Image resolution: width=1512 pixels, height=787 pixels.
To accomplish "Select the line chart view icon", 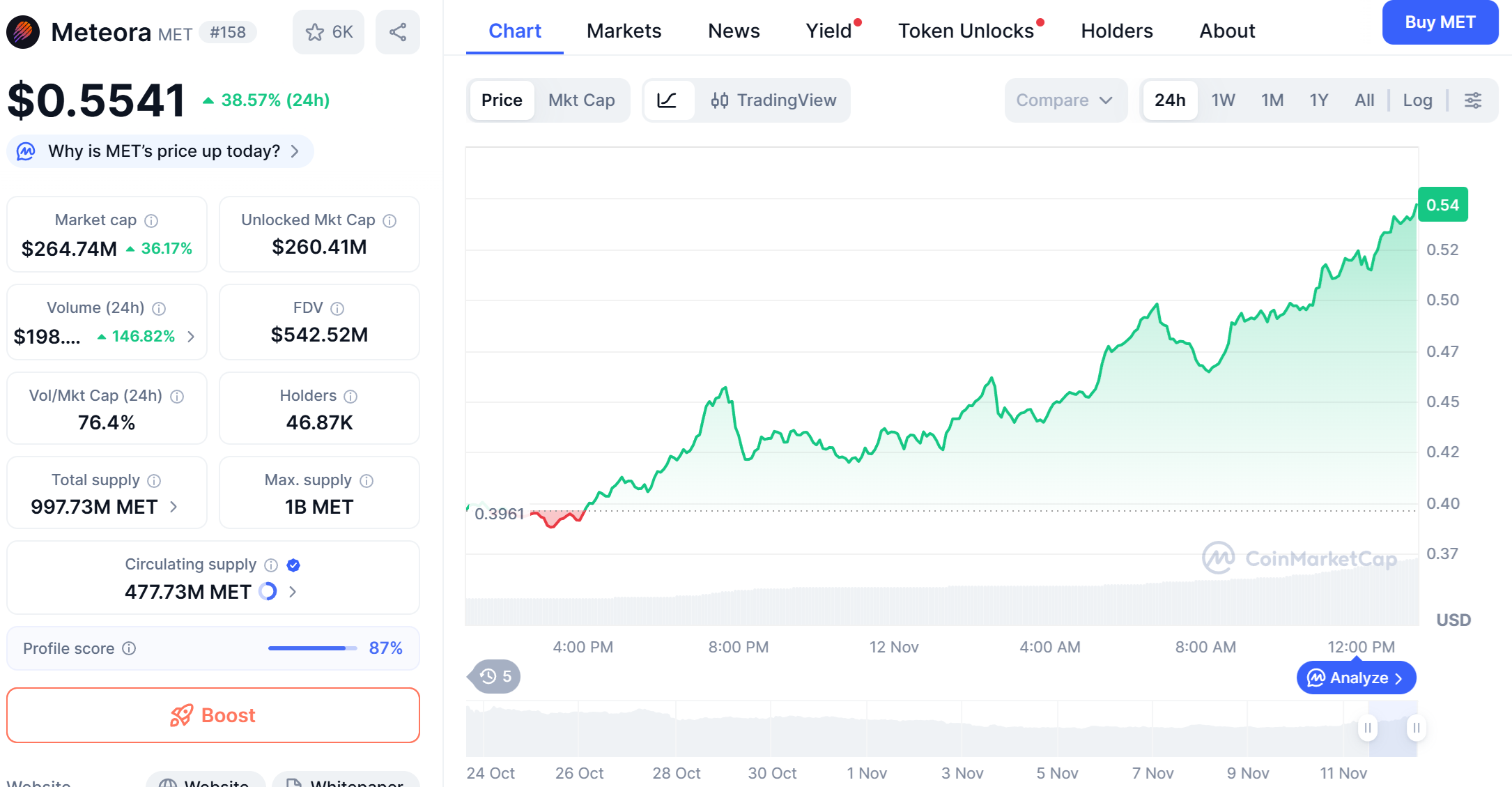I will [x=667, y=100].
